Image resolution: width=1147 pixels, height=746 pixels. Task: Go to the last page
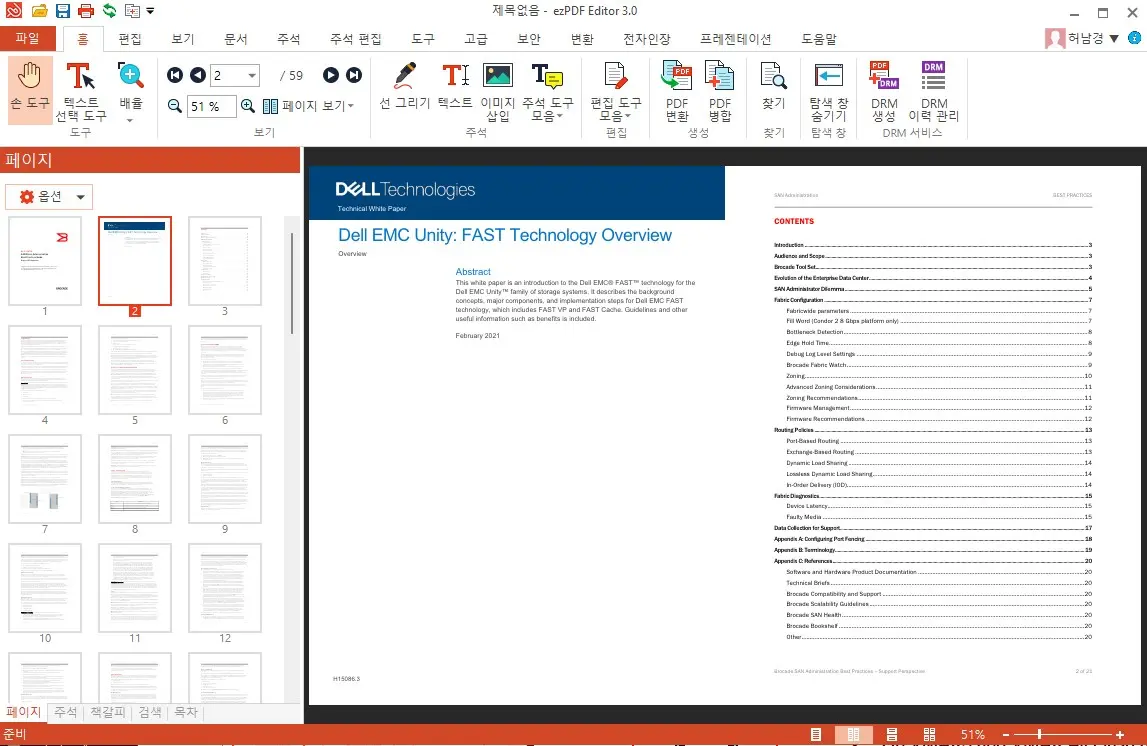tap(354, 75)
